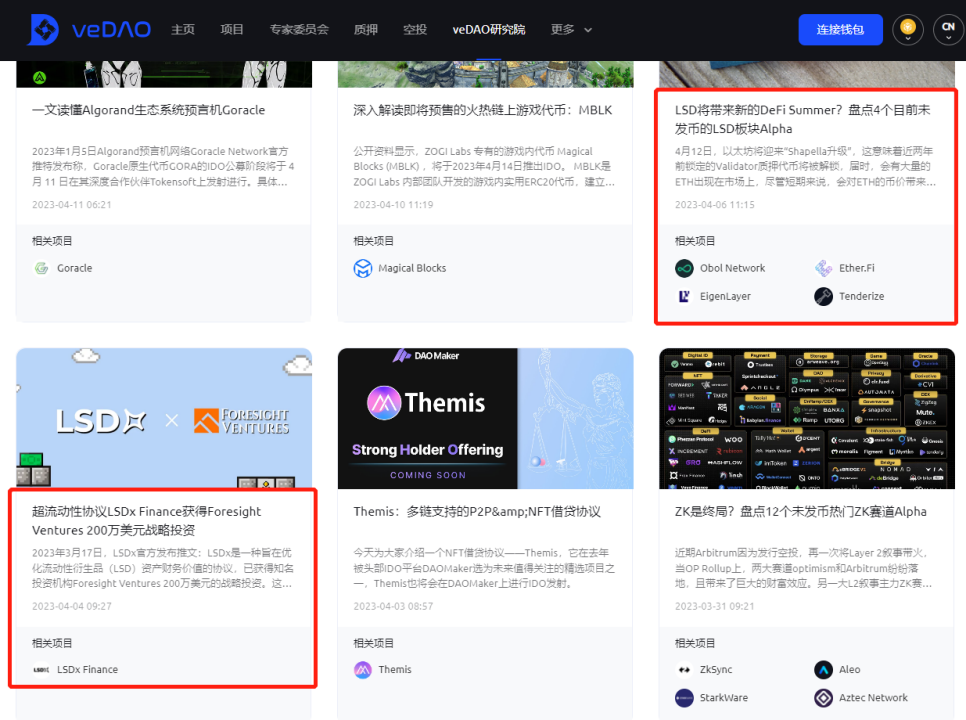Open the 项目 nav item
Viewport: 966px width, 720px height.
[x=232, y=30]
